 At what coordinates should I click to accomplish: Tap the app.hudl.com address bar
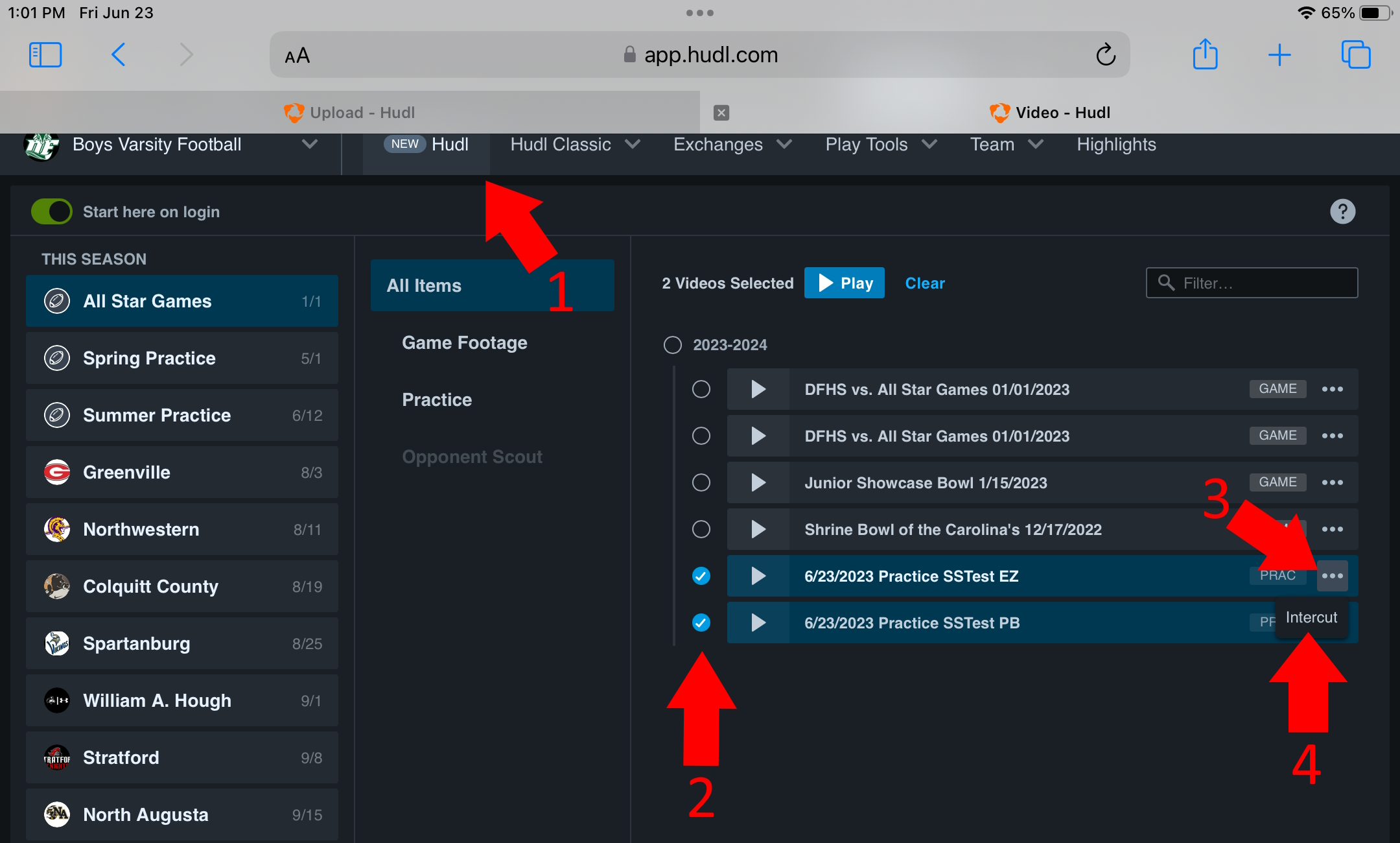pyautogui.click(x=700, y=54)
